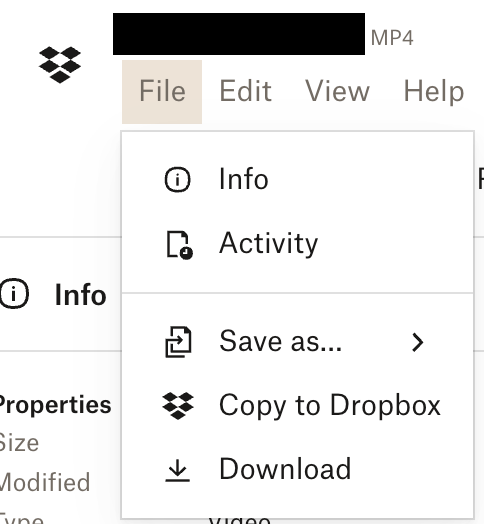
Task: Click the bold Info panel heading
Action: (x=81, y=295)
